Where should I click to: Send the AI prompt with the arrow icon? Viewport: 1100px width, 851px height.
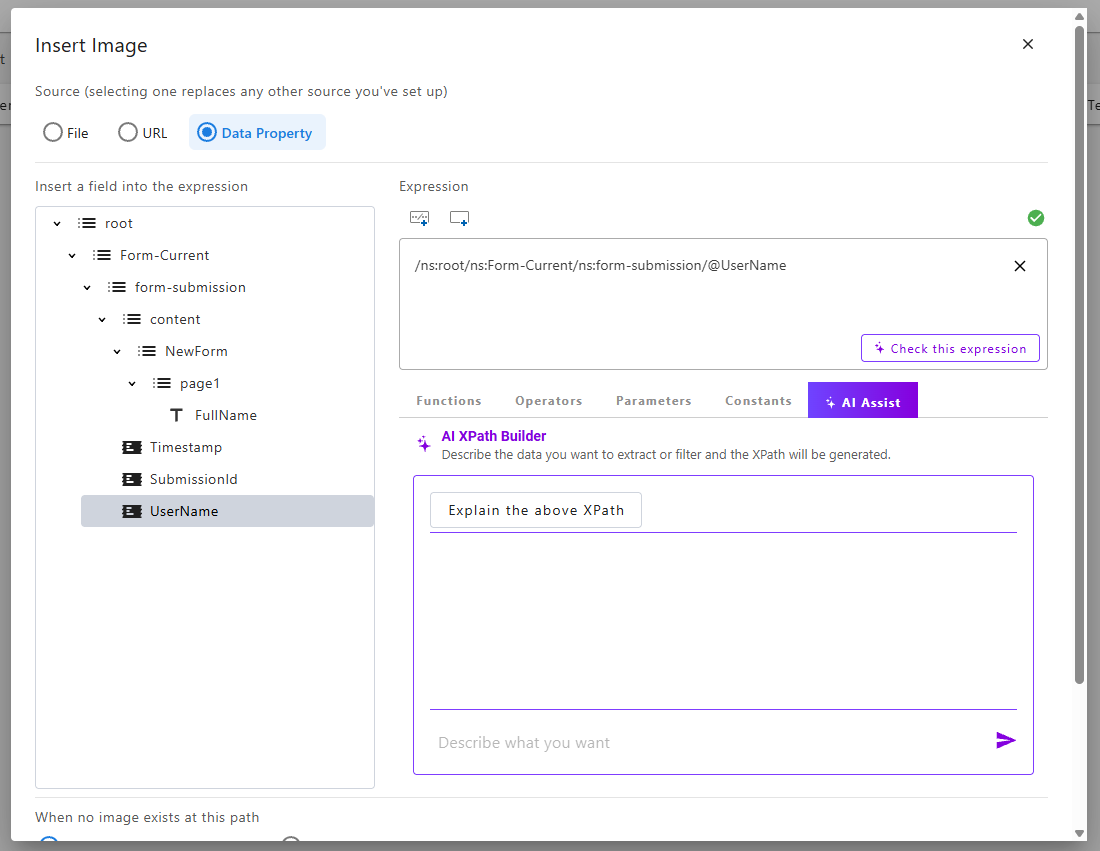click(1005, 740)
